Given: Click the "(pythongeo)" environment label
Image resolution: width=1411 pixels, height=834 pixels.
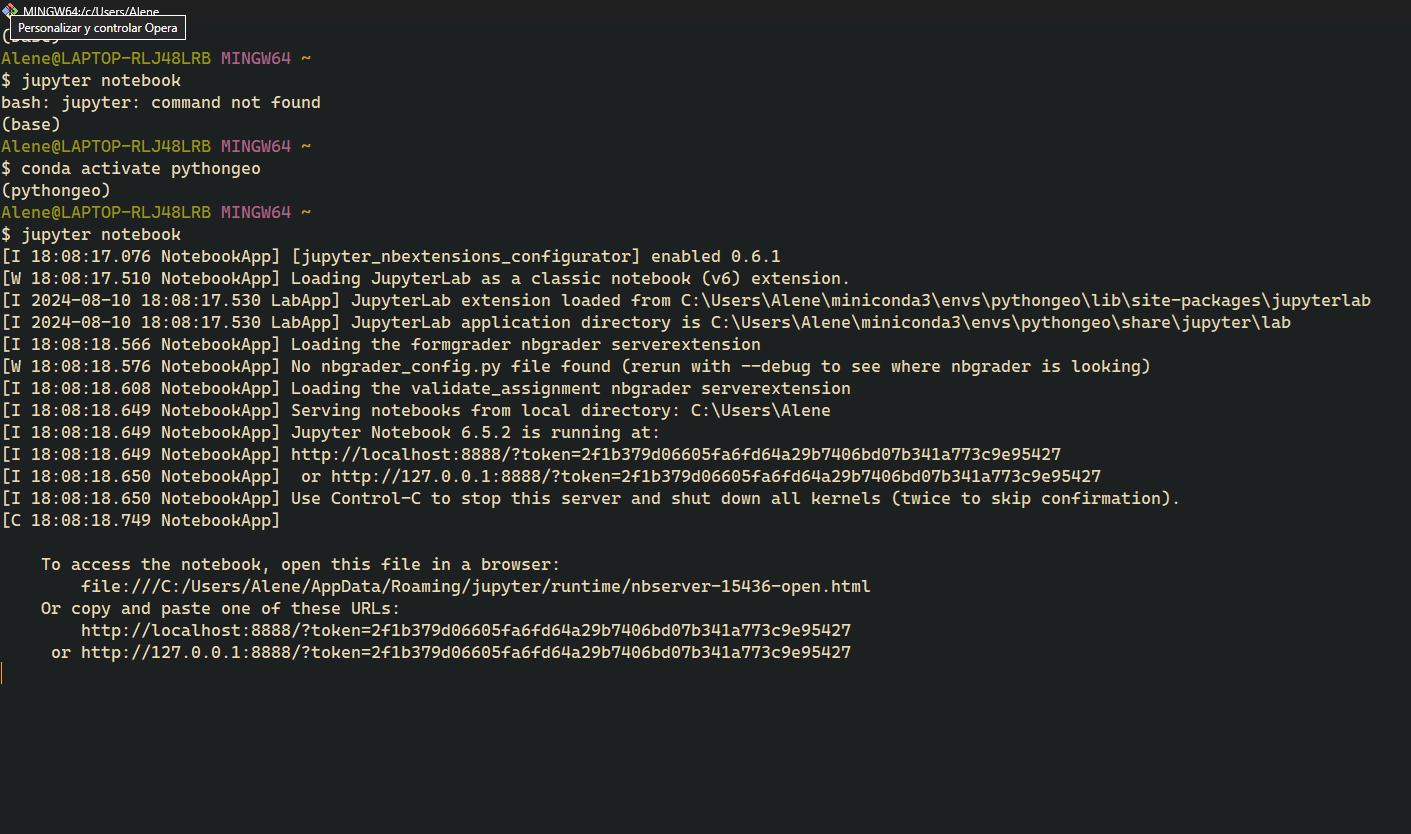Looking at the screenshot, I should pyautogui.click(x=56, y=190).
